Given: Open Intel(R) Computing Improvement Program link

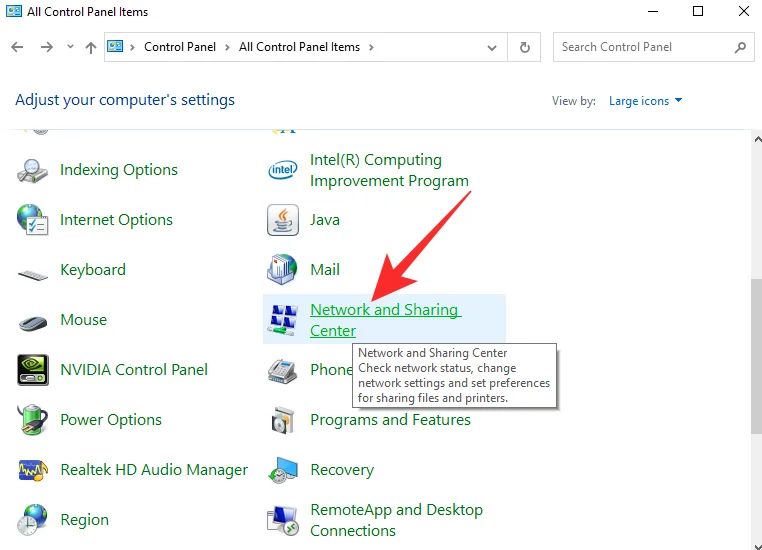Looking at the screenshot, I should [x=389, y=170].
